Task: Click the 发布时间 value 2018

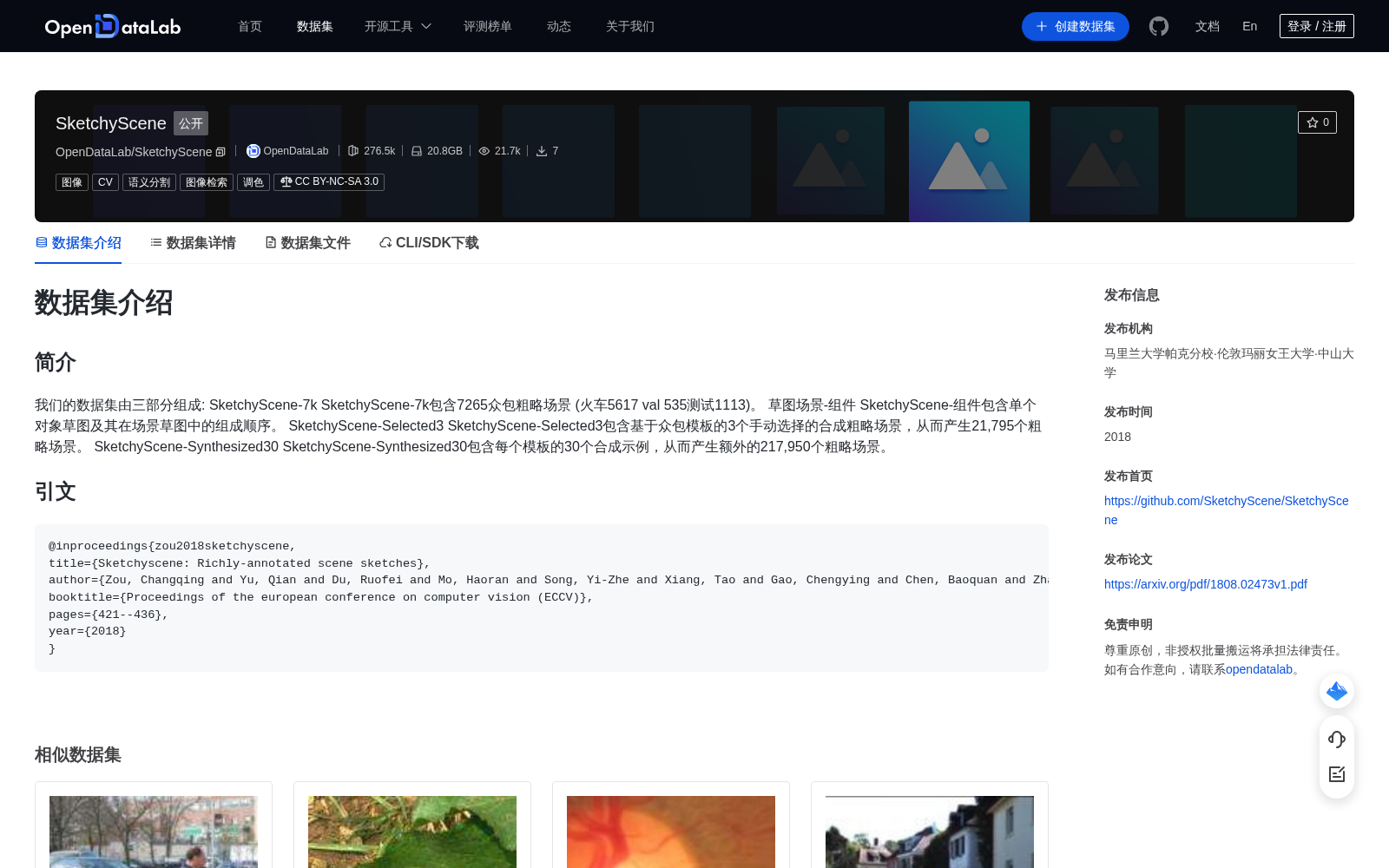Action: click(1117, 437)
